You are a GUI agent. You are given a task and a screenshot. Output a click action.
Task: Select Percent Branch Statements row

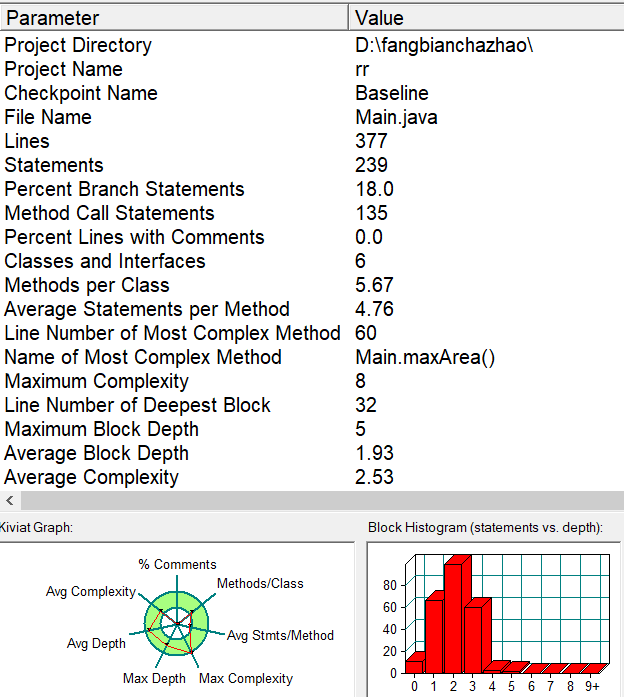click(x=312, y=189)
